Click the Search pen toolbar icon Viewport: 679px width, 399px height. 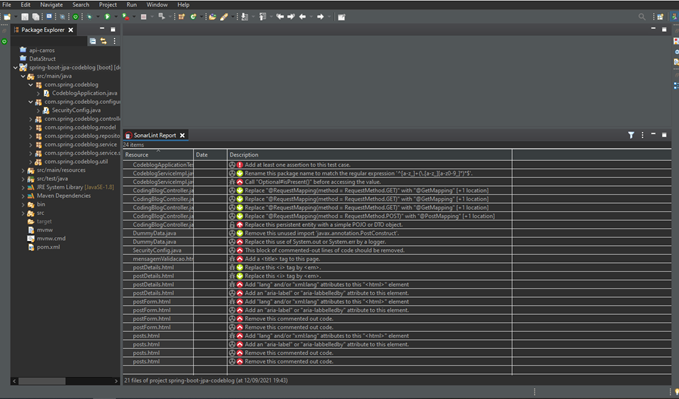click(x=224, y=17)
